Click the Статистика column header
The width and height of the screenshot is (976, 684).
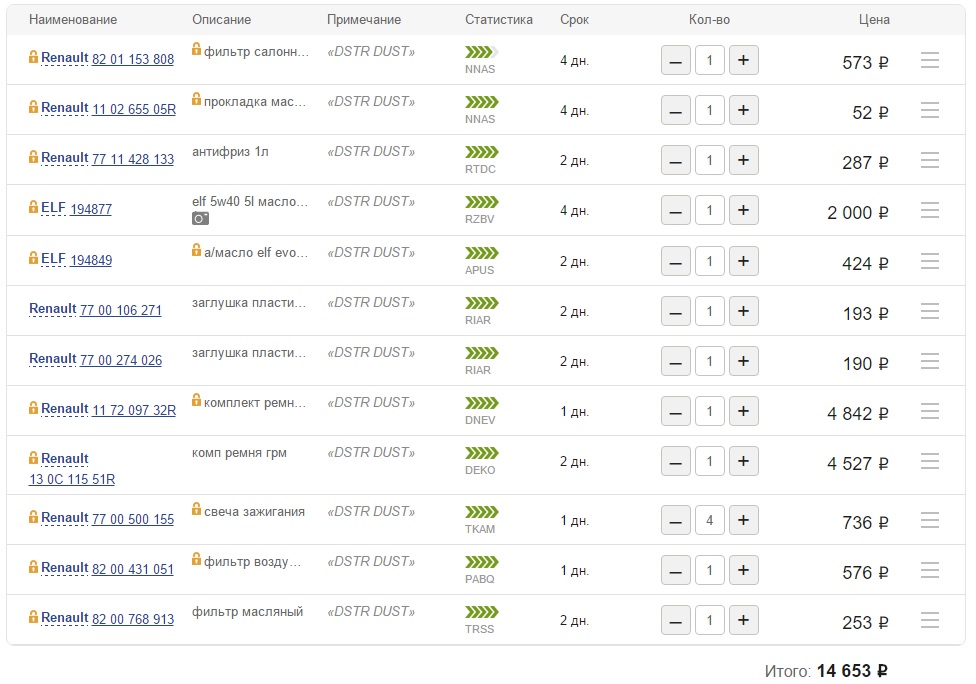pyautogui.click(x=499, y=19)
